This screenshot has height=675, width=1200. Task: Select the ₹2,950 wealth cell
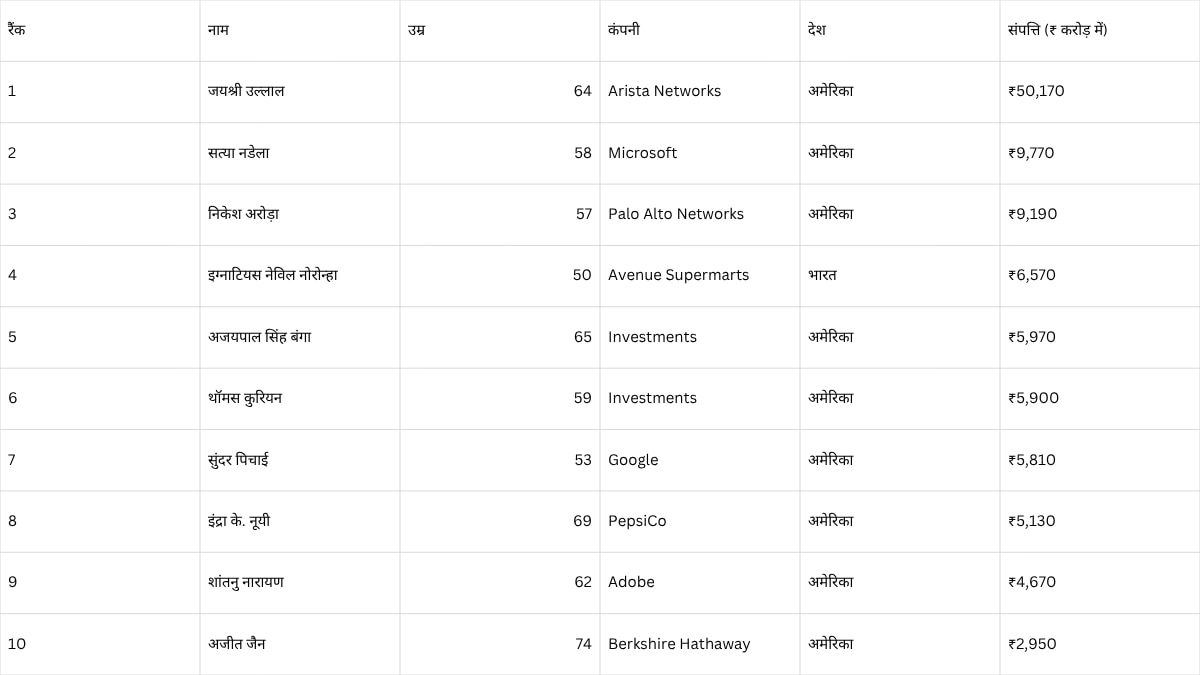point(1032,644)
